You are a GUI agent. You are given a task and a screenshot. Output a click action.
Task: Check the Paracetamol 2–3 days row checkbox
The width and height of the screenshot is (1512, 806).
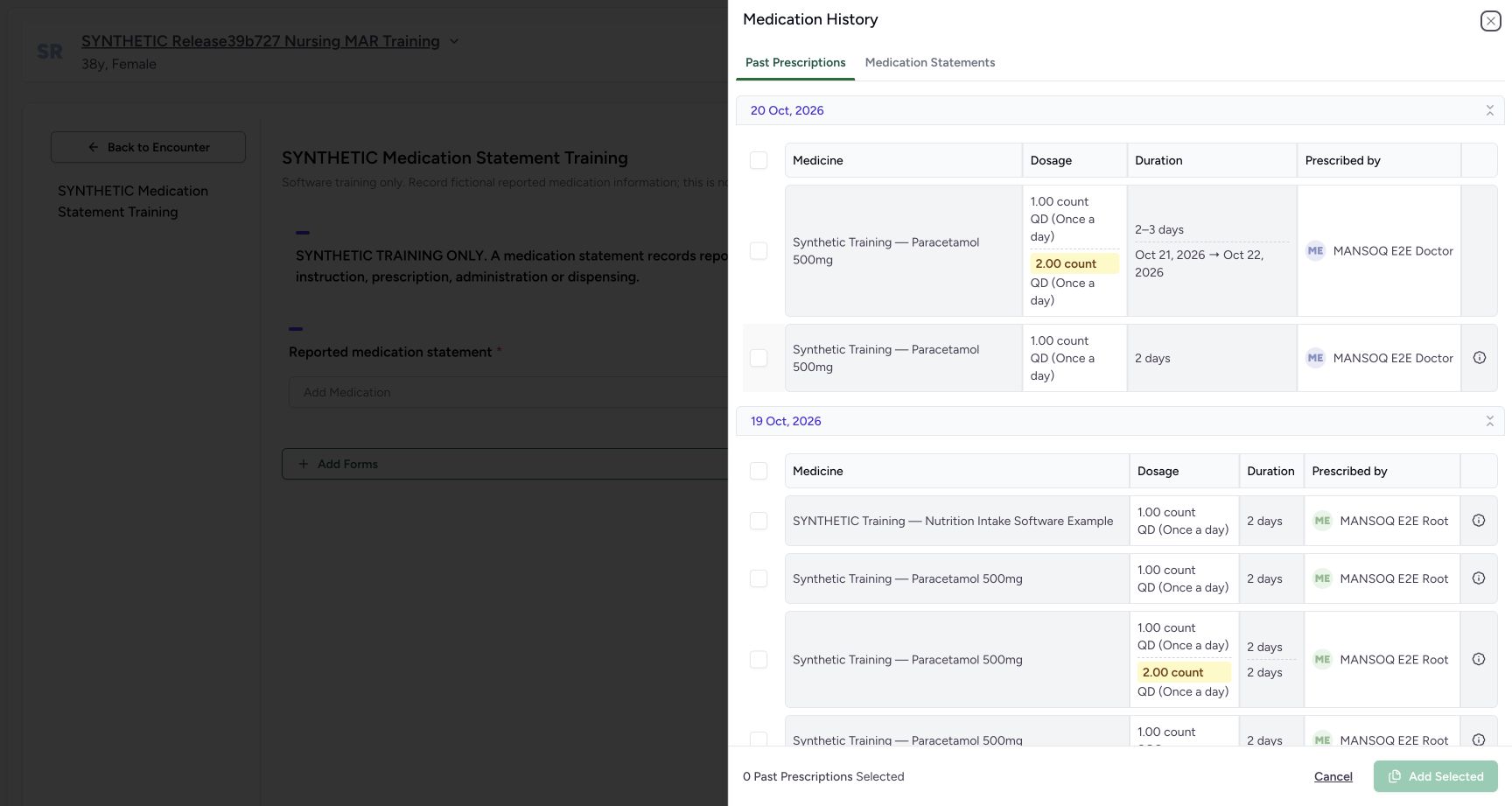pyautogui.click(x=759, y=251)
